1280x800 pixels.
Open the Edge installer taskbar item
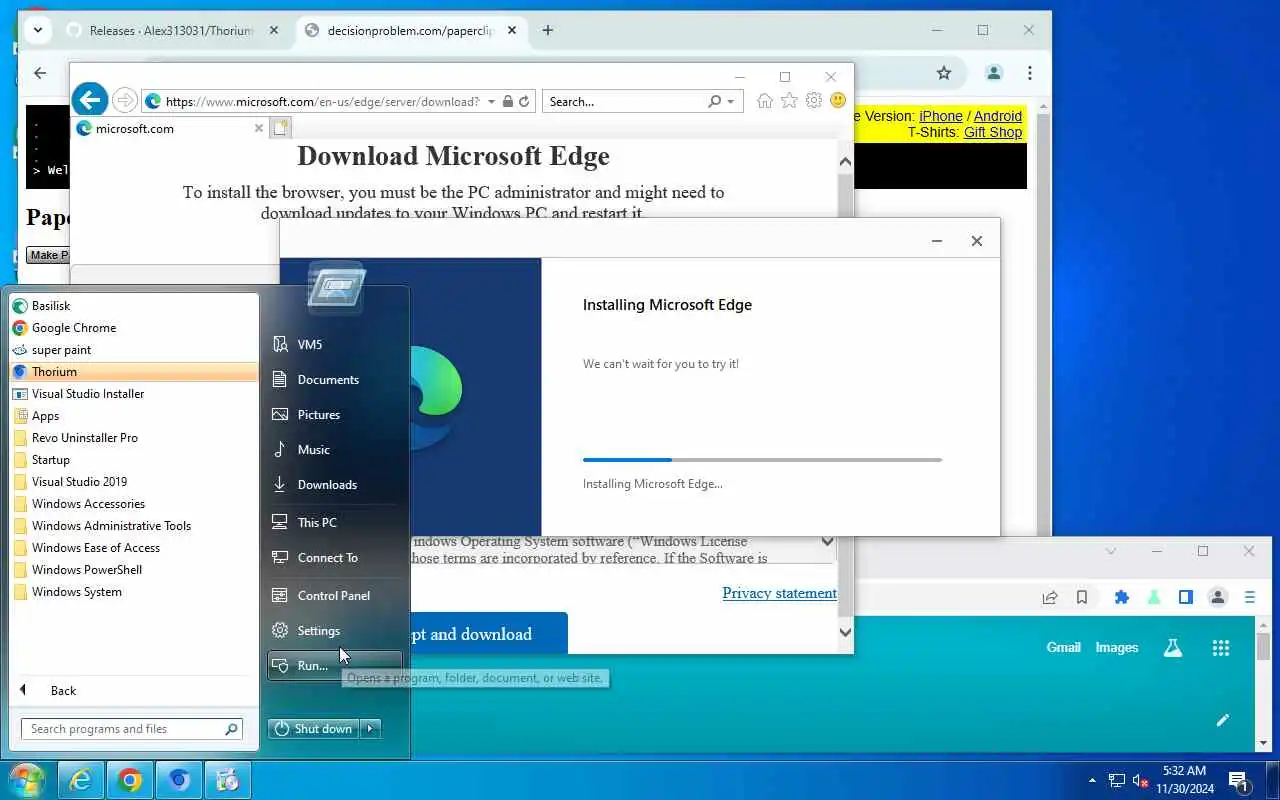point(228,780)
